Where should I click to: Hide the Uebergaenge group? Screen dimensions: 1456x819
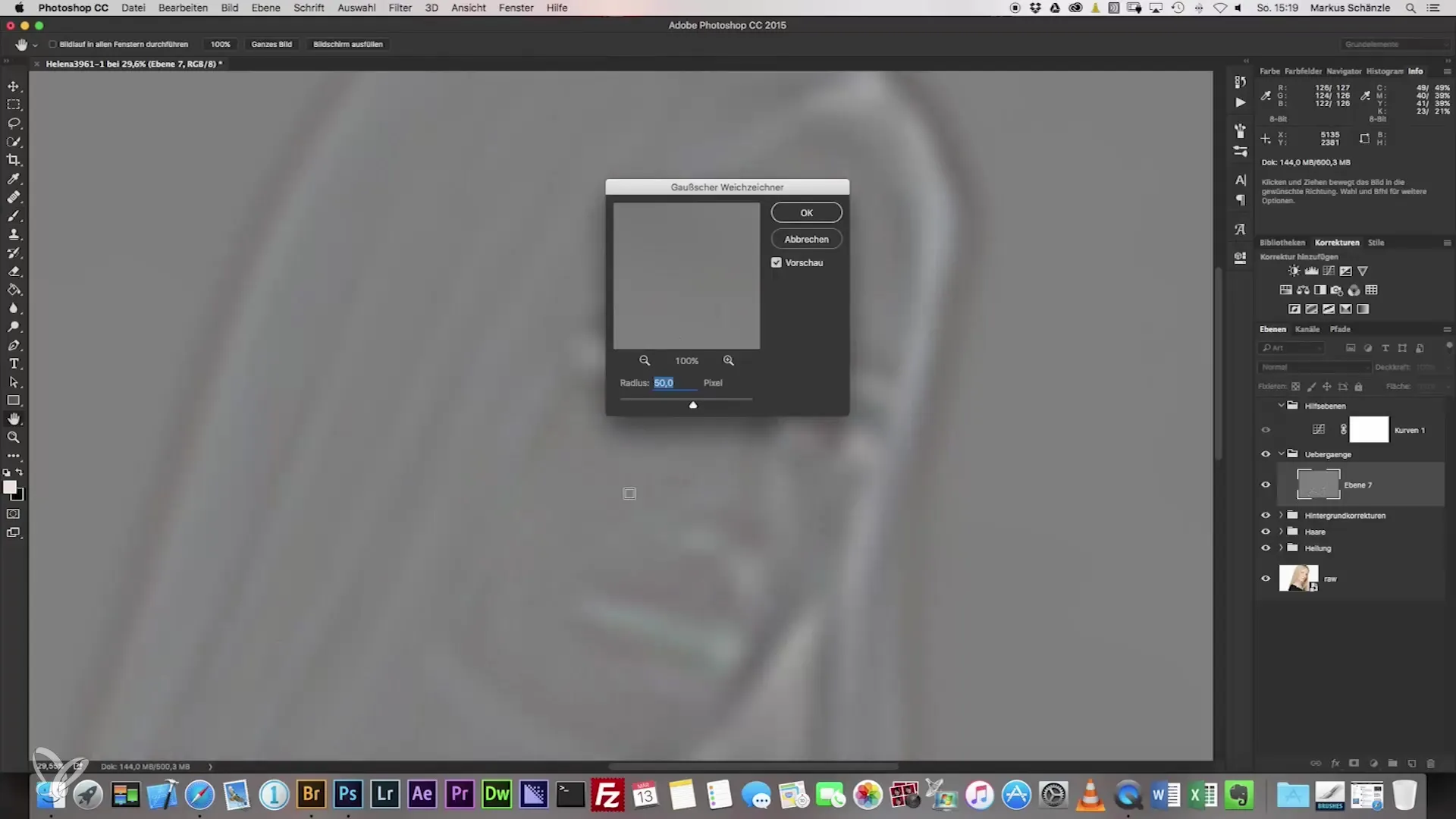point(1266,454)
